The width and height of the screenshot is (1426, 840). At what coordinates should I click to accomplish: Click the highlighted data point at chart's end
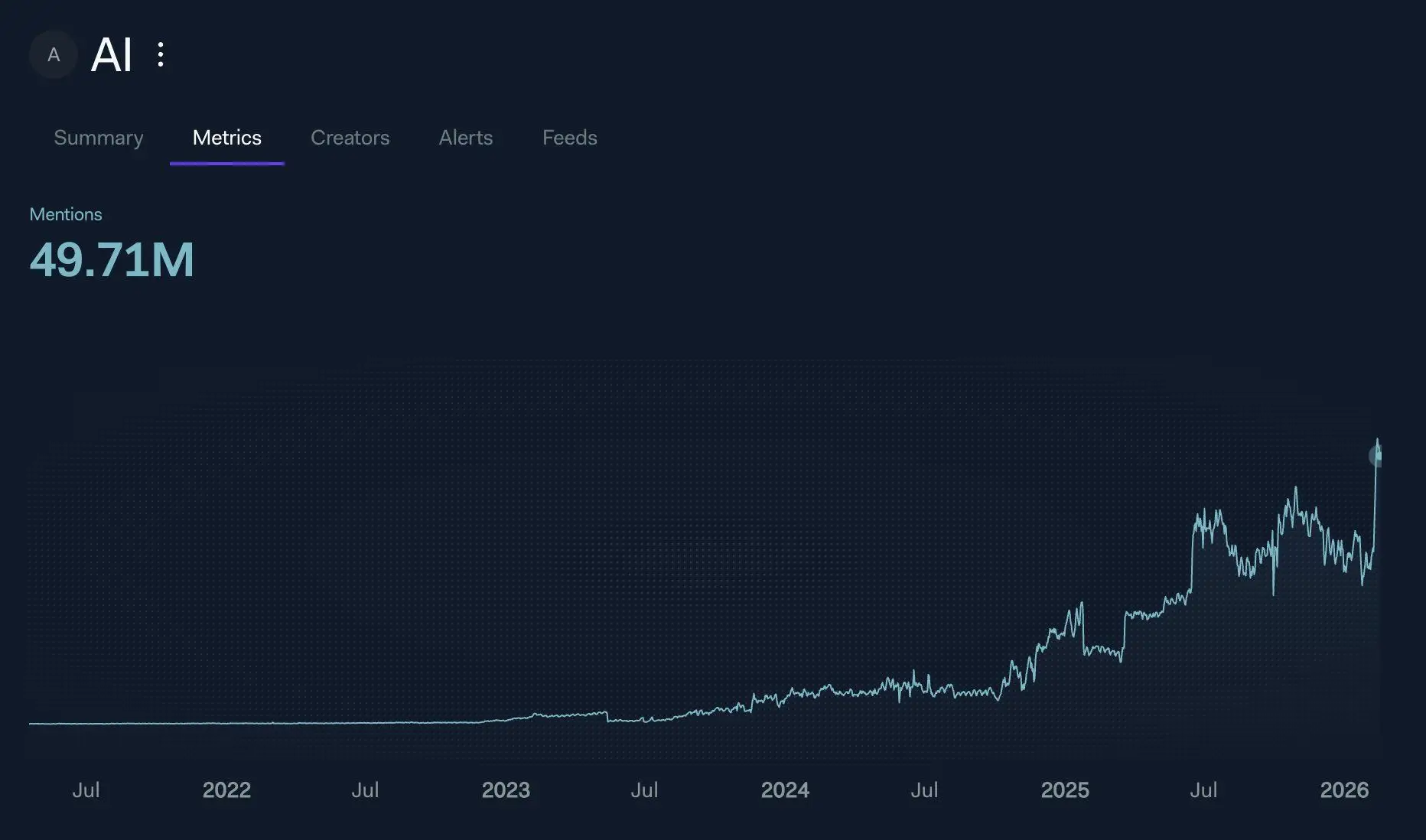(x=1376, y=457)
